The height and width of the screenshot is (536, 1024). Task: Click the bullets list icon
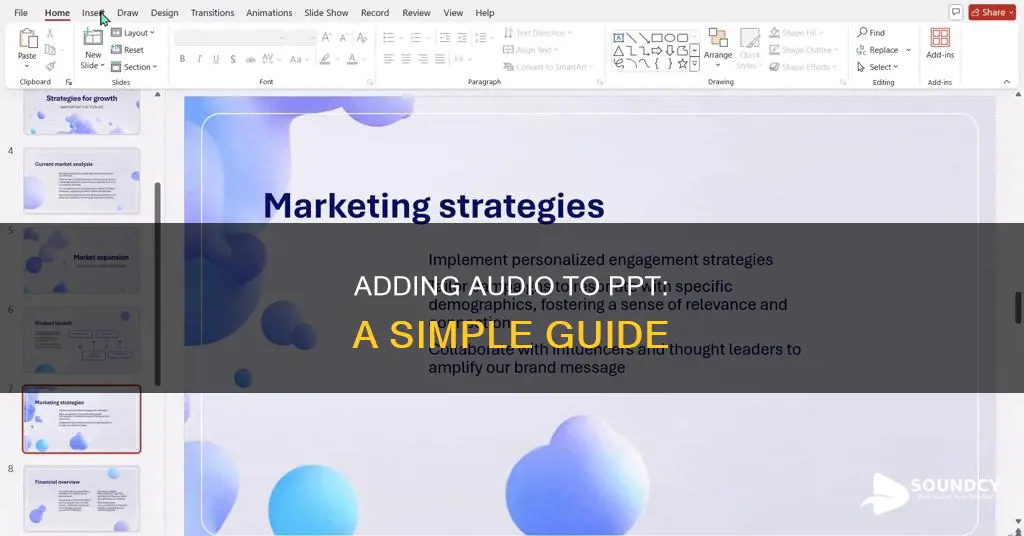(389, 38)
